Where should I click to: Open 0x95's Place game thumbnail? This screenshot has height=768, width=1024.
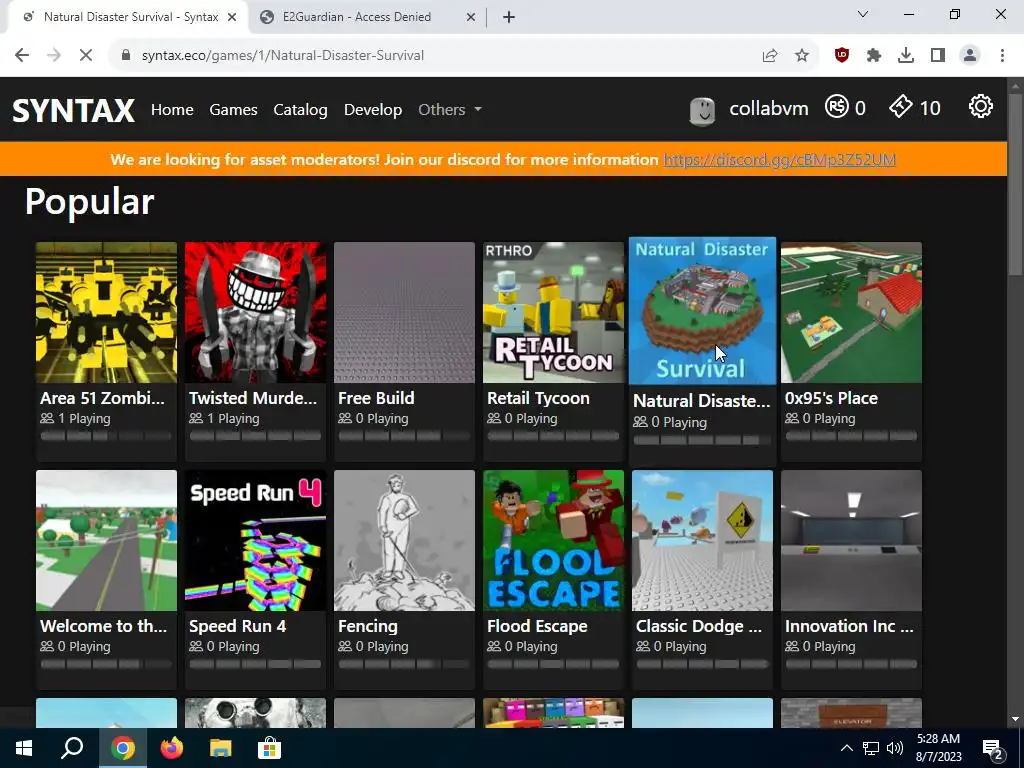pos(851,312)
